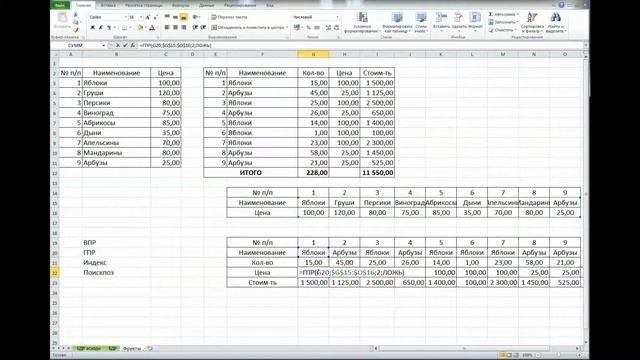Click Wrap Text (Перенос текста)
The width and height of the screenshot is (640, 360).
point(229,17)
